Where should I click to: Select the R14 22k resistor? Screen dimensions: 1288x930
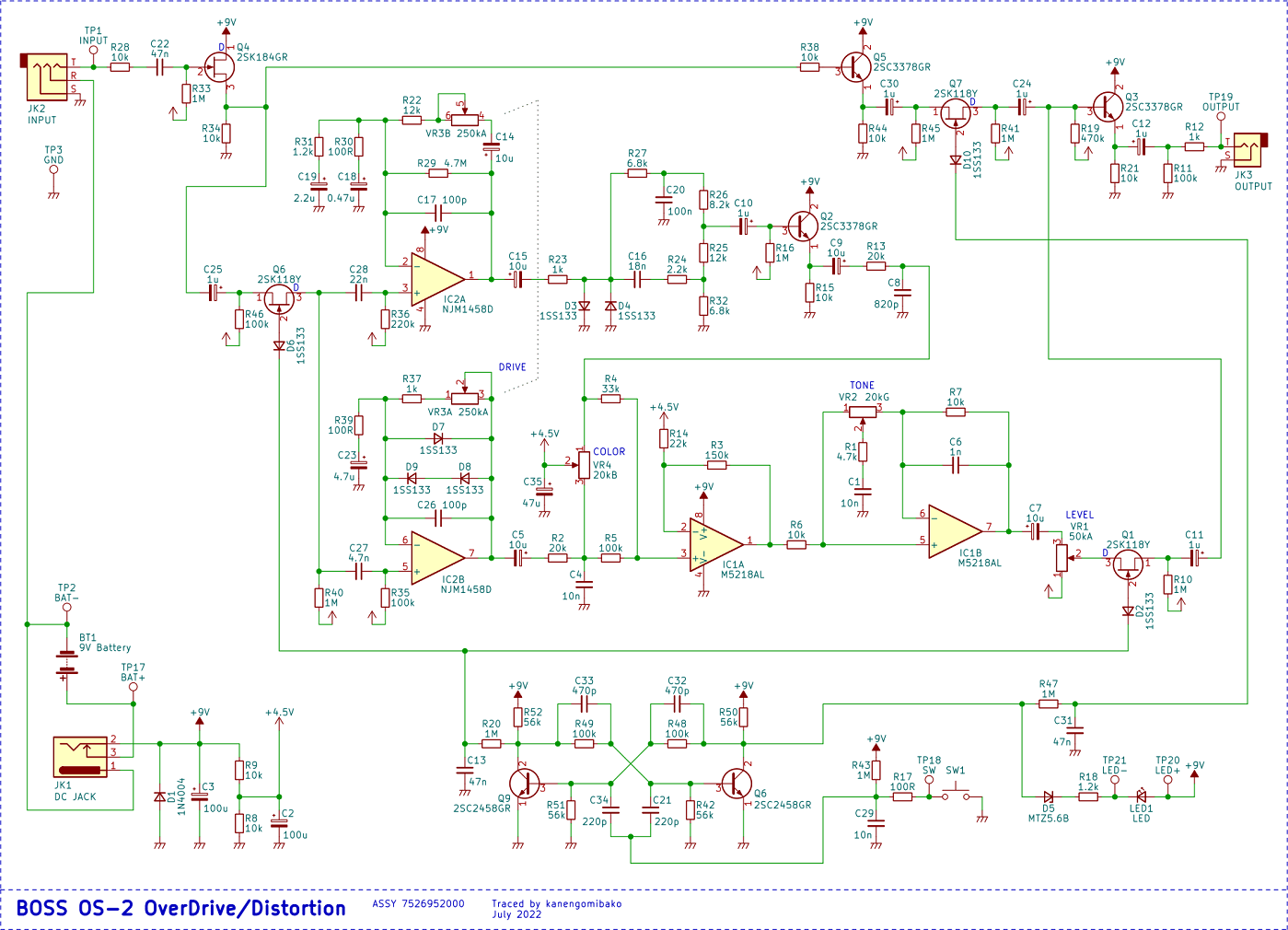(x=663, y=439)
